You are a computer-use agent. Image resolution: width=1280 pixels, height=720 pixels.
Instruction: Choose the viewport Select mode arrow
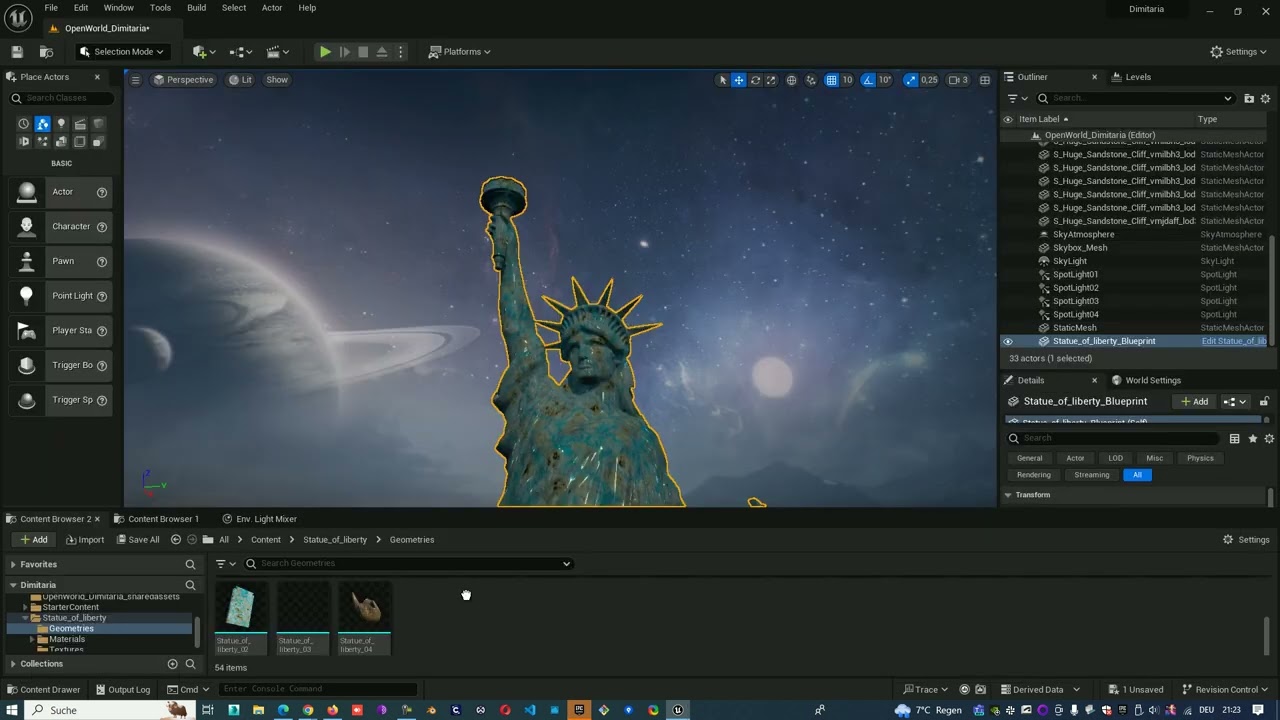point(723,80)
